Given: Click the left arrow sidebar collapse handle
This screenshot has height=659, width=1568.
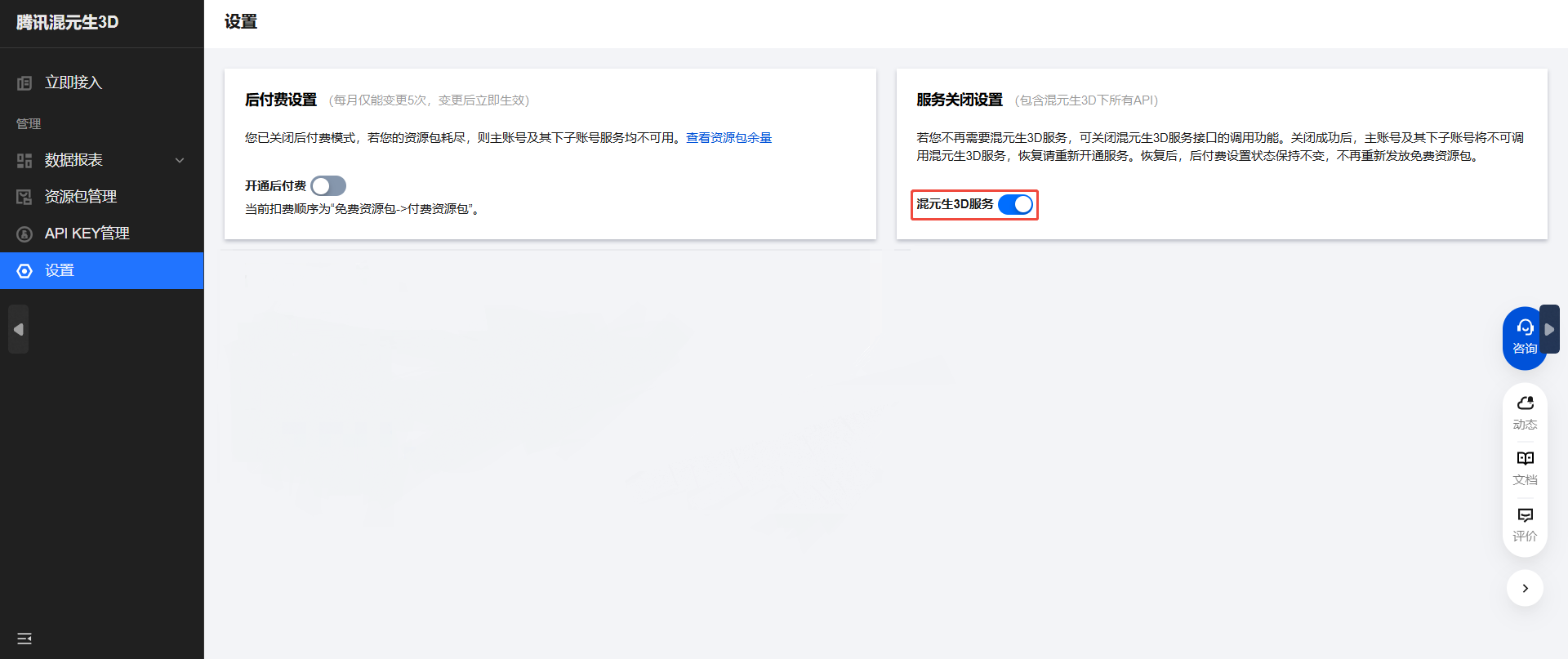Looking at the screenshot, I should tap(18, 329).
